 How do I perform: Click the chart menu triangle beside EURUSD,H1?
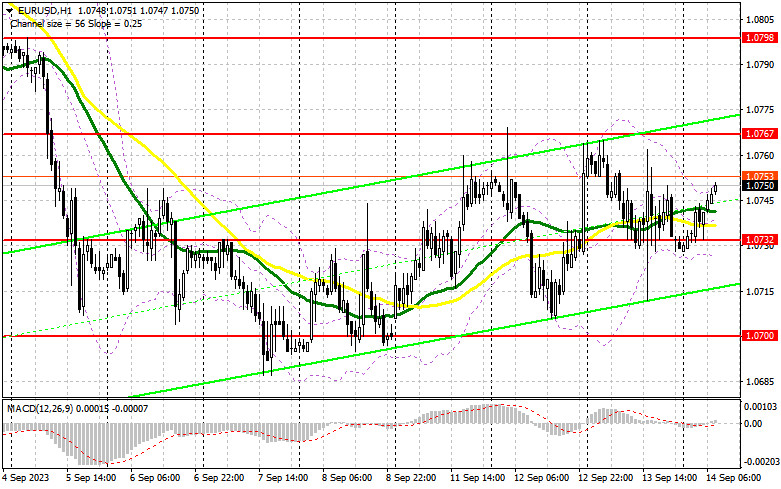(9, 10)
